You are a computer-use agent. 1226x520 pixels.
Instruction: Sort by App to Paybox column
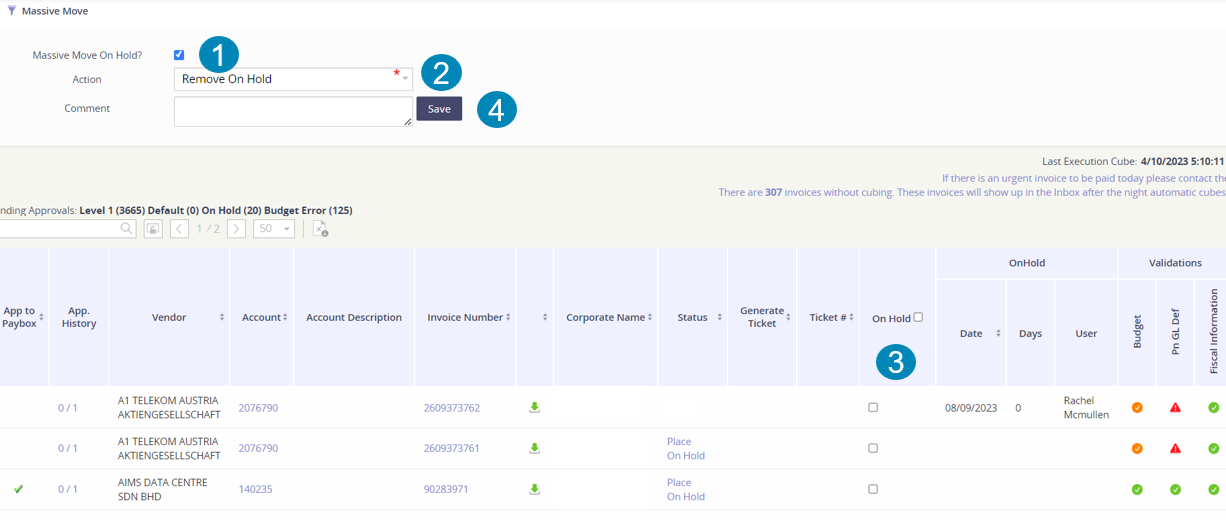tap(41, 317)
